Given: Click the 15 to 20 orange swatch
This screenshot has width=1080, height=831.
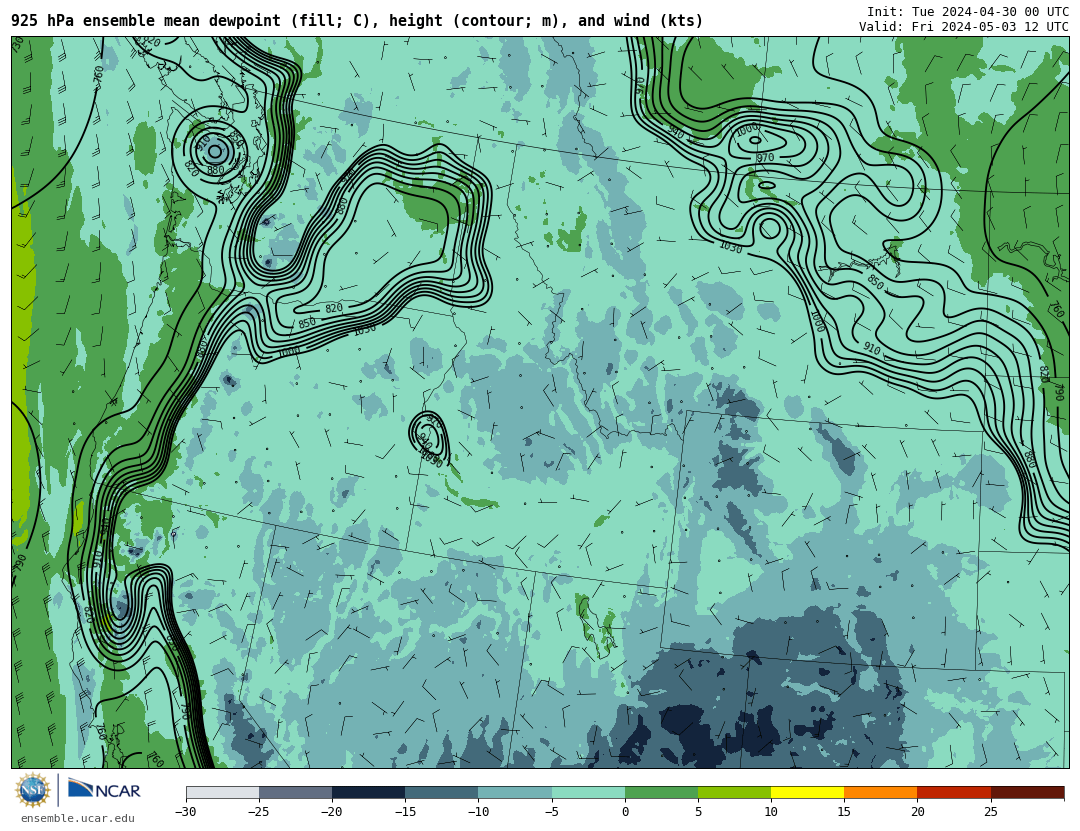Looking at the screenshot, I should [881, 792].
